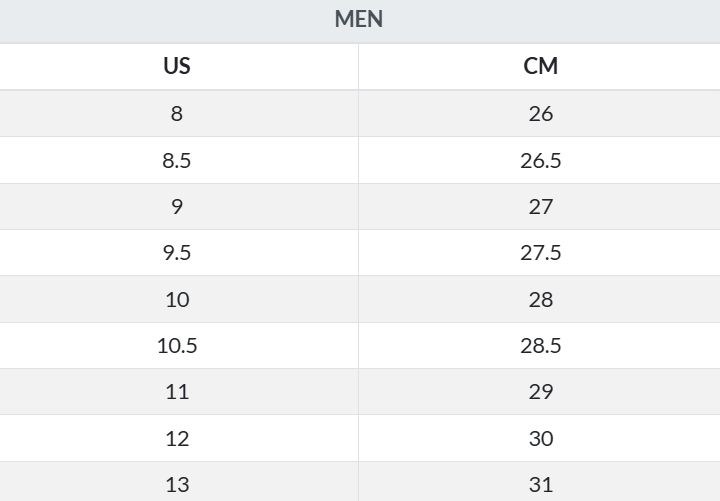Image resolution: width=720 pixels, height=501 pixels.
Task: Pick US size 12 cell
Action: 177,439
